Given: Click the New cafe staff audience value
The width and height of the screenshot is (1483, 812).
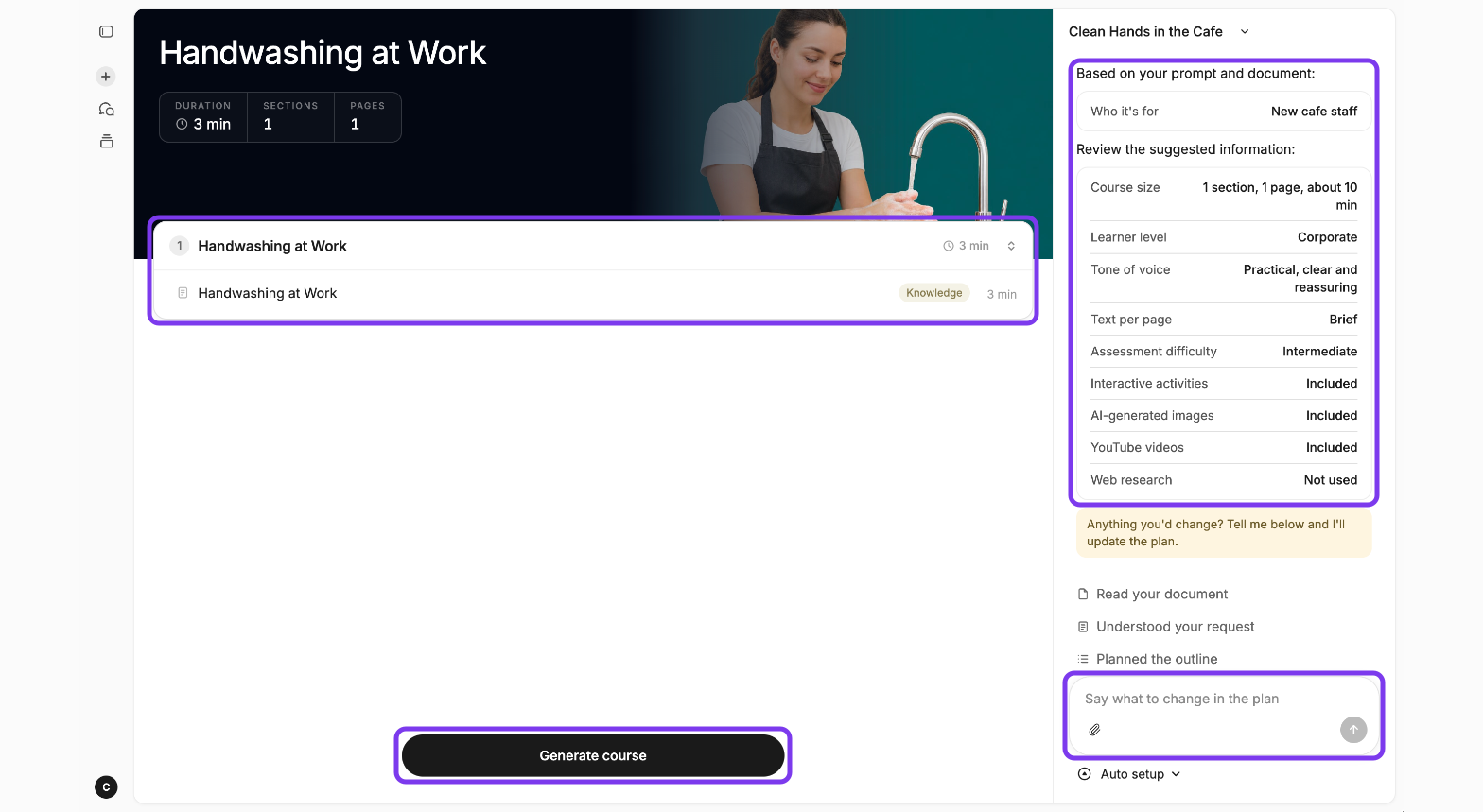Looking at the screenshot, I should click(x=1314, y=112).
